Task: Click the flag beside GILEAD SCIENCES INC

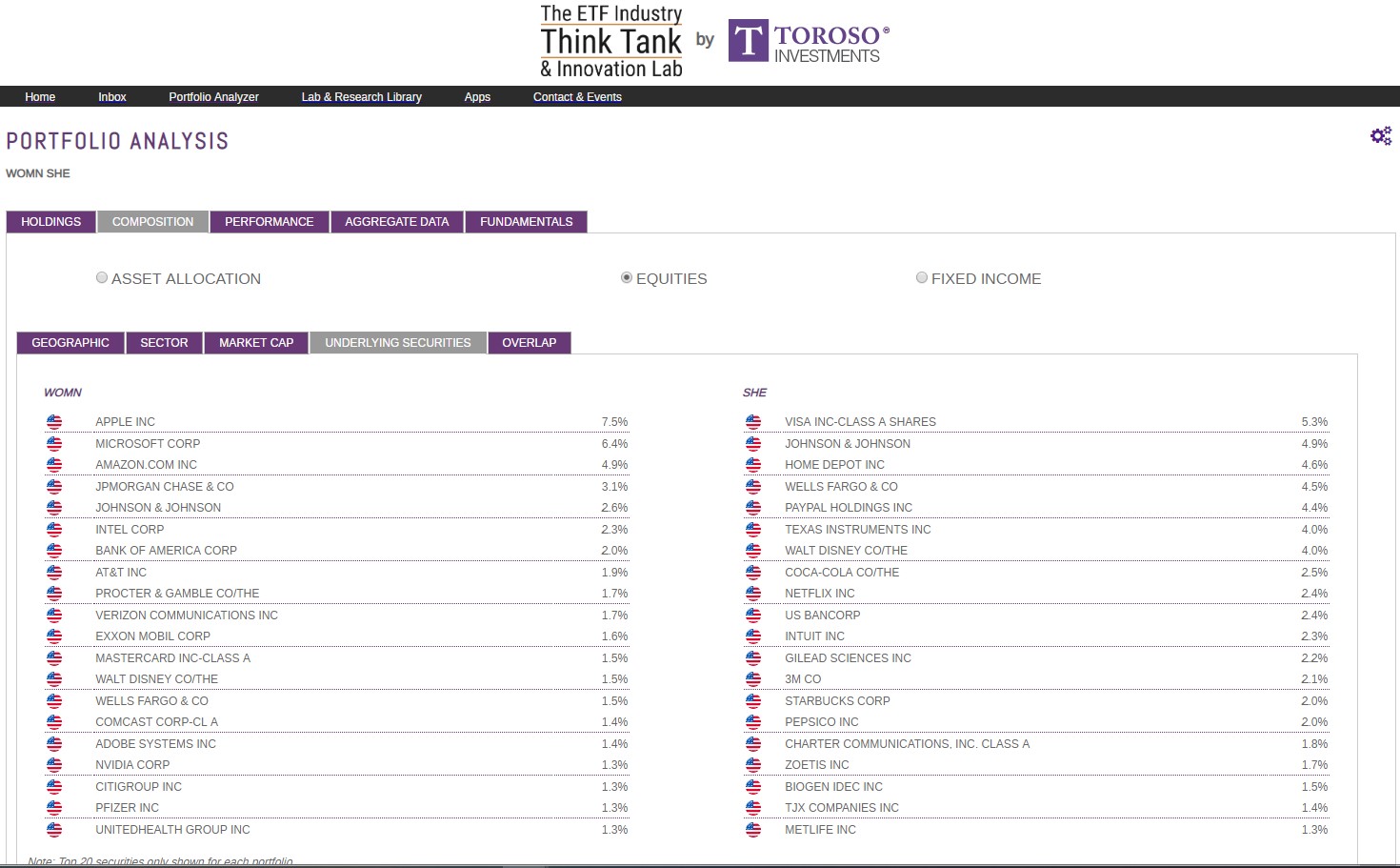Action: (x=753, y=658)
